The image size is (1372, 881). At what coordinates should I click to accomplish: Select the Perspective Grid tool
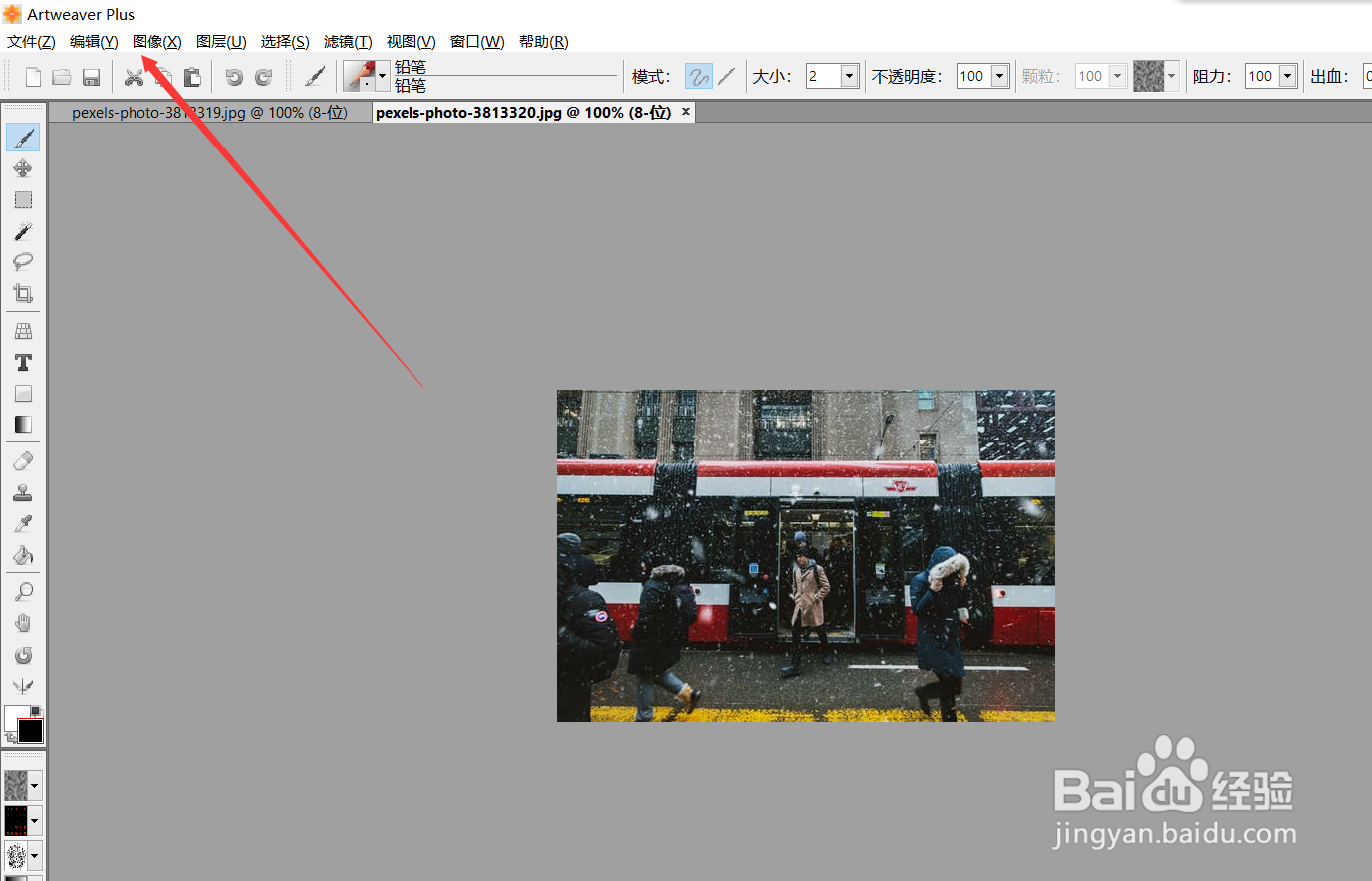coord(23,331)
